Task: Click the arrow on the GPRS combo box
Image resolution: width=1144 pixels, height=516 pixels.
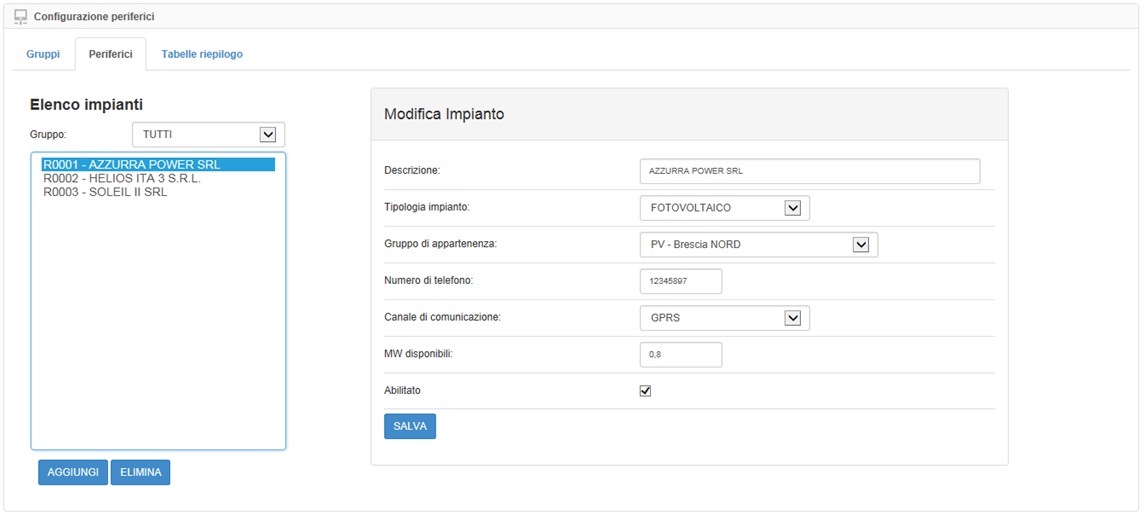Action: point(793,318)
